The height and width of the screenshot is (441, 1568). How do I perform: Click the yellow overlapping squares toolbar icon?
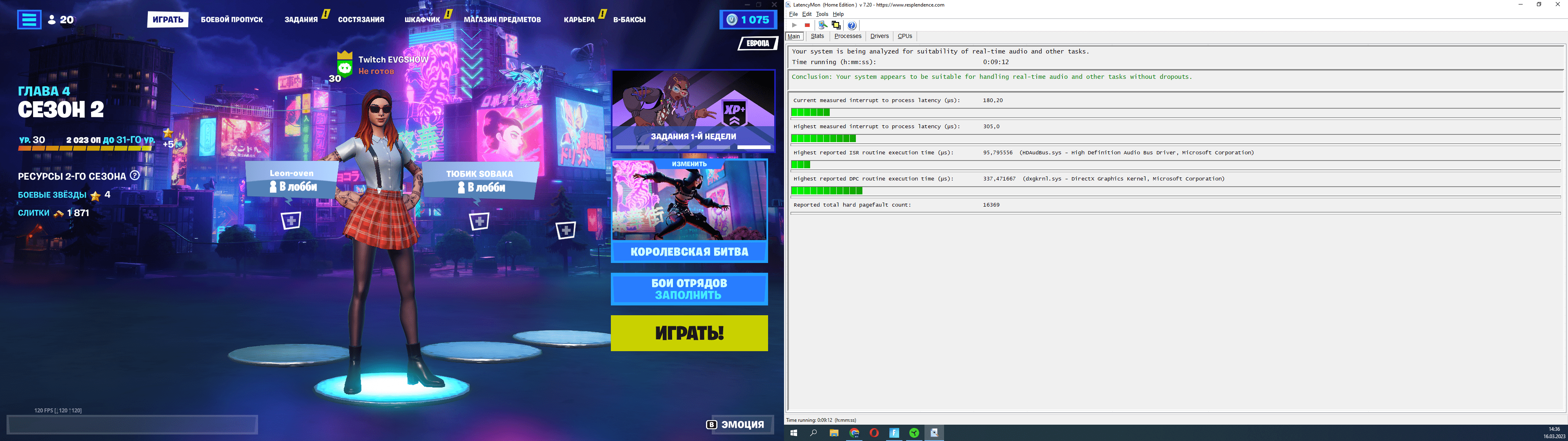836,25
